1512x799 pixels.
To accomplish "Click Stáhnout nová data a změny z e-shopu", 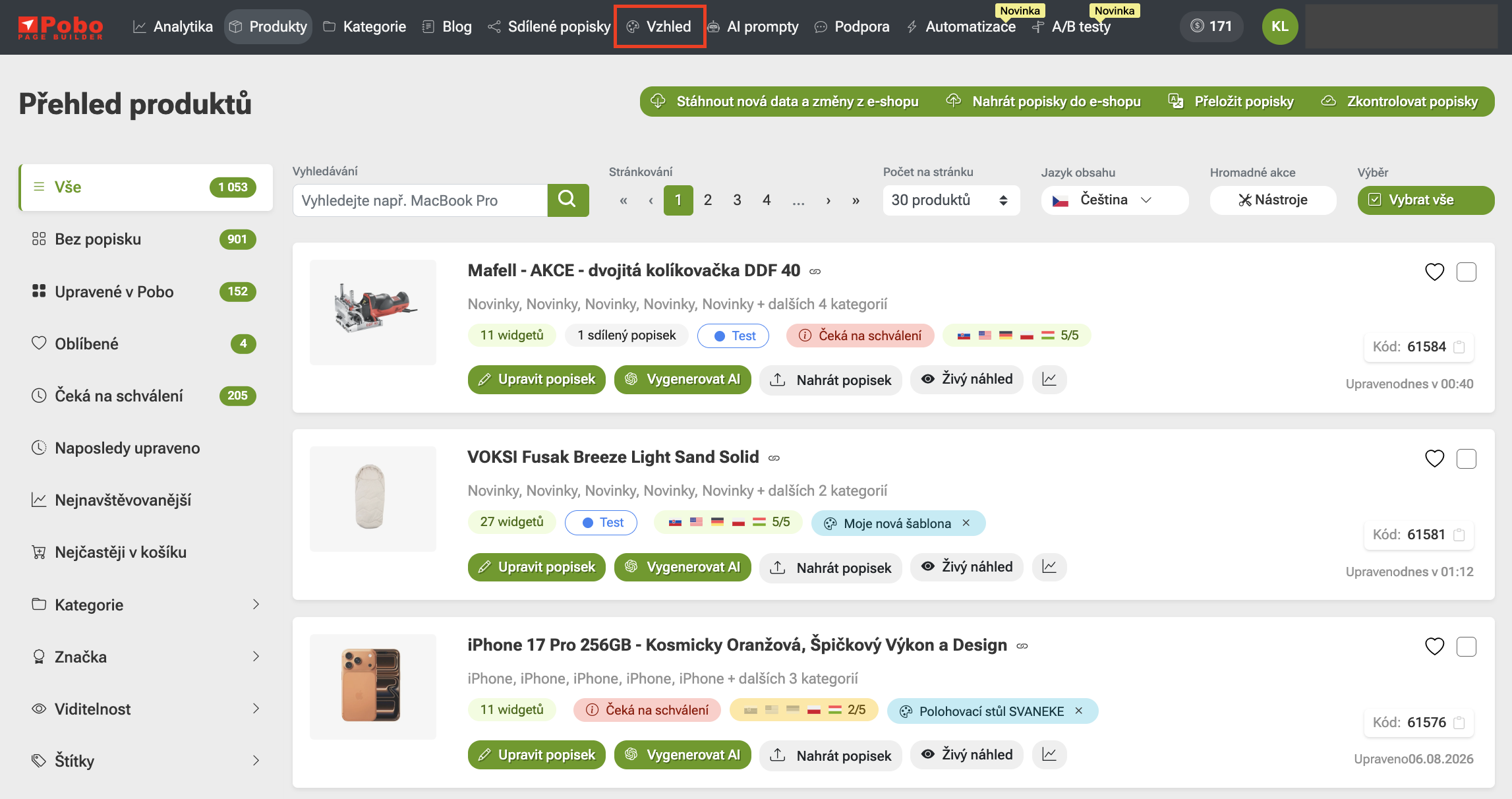I will click(x=784, y=102).
